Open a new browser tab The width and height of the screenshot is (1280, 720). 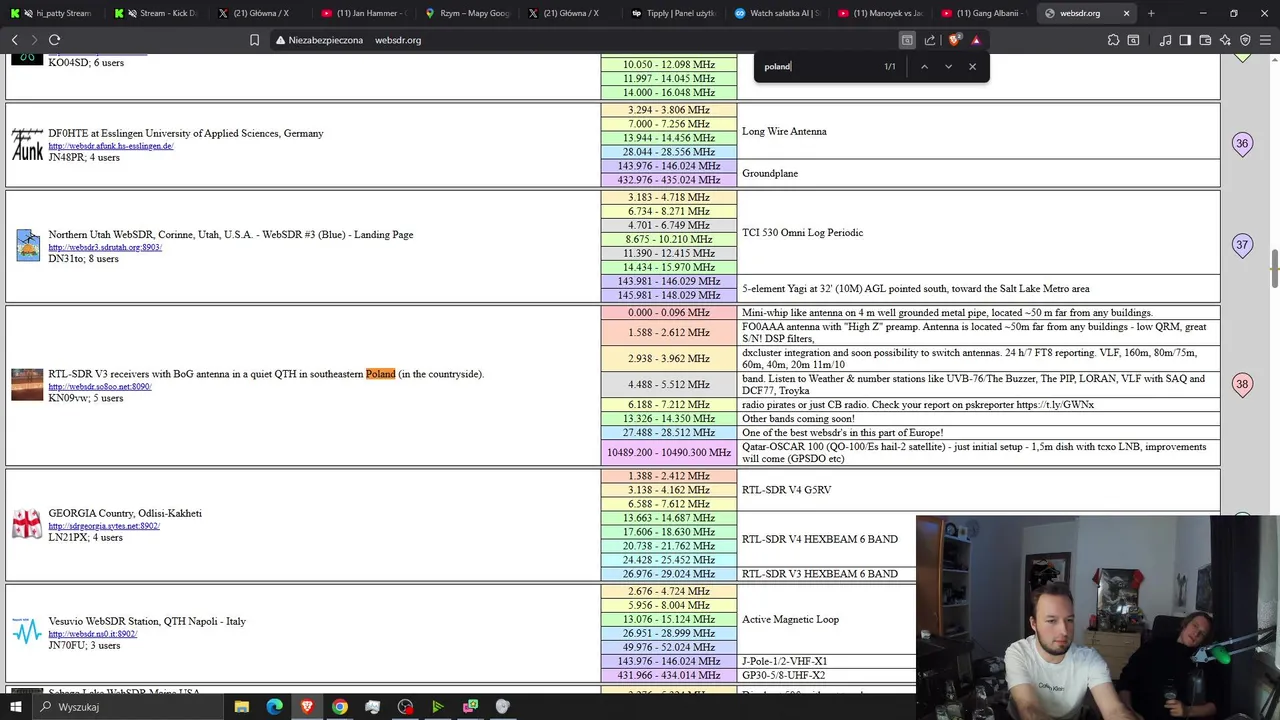[x=1151, y=13]
